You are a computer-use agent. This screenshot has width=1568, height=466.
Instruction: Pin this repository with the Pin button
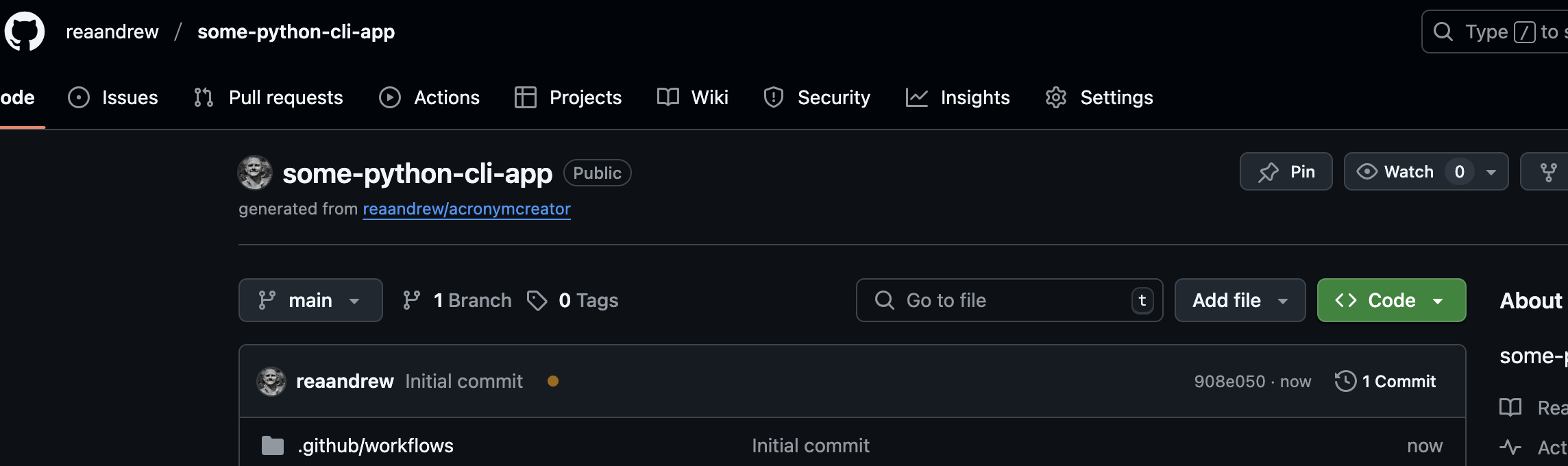(1286, 171)
